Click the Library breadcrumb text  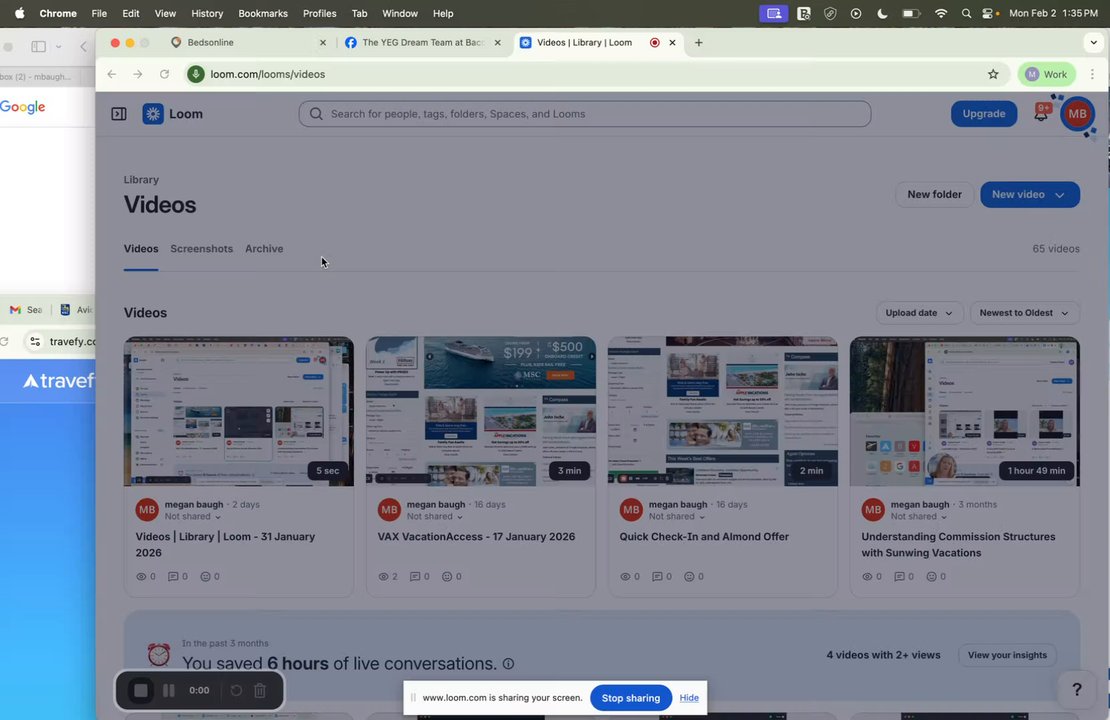[x=142, y=180]
